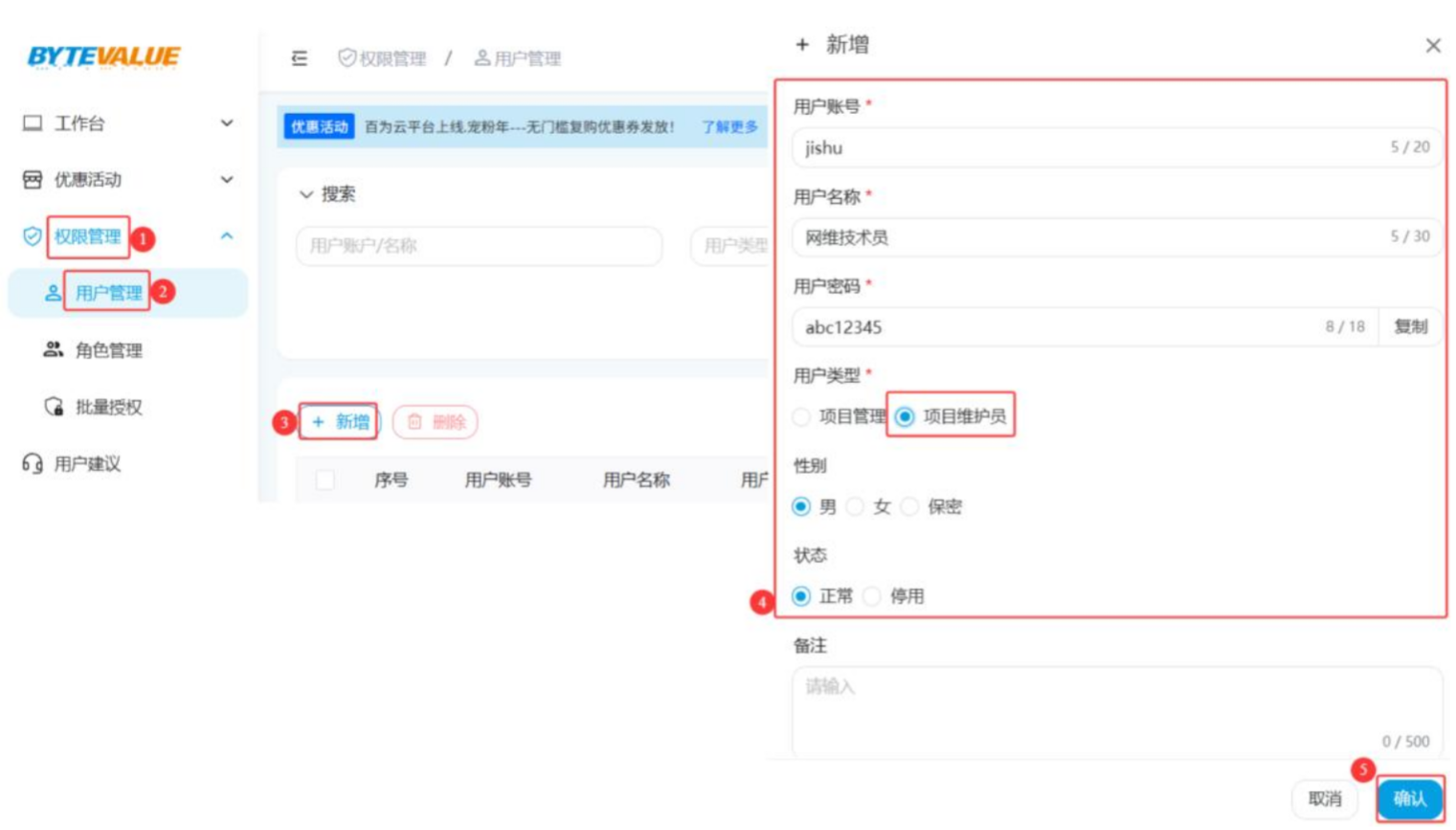Tick the table header select-all checkbox
The height and width of the screenshot is (830, 1456).
point(325,480)
